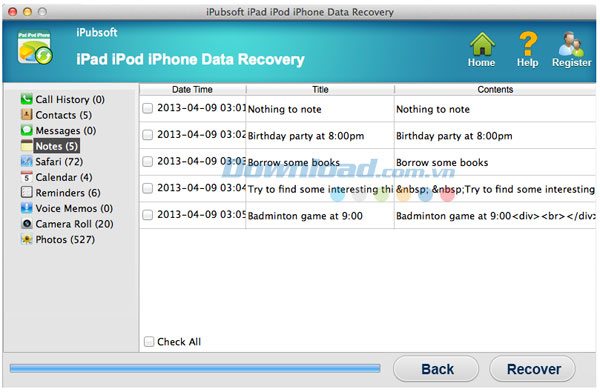The width and height of the screenshot is (600, 392).
Task: Click the Help question mark icon
Action: coord(528,44)
